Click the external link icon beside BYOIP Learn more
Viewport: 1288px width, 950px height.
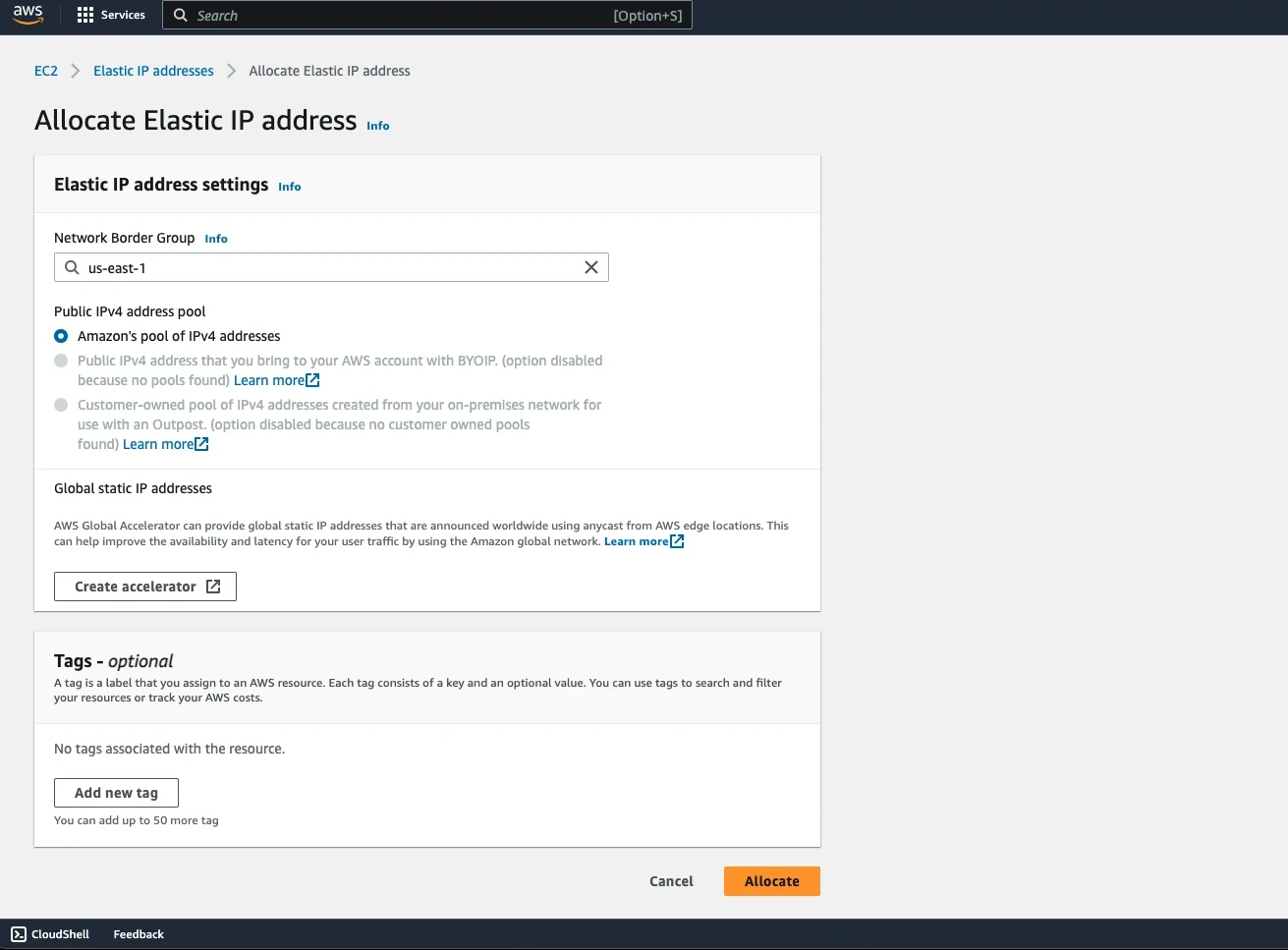(x=313, y=380)
